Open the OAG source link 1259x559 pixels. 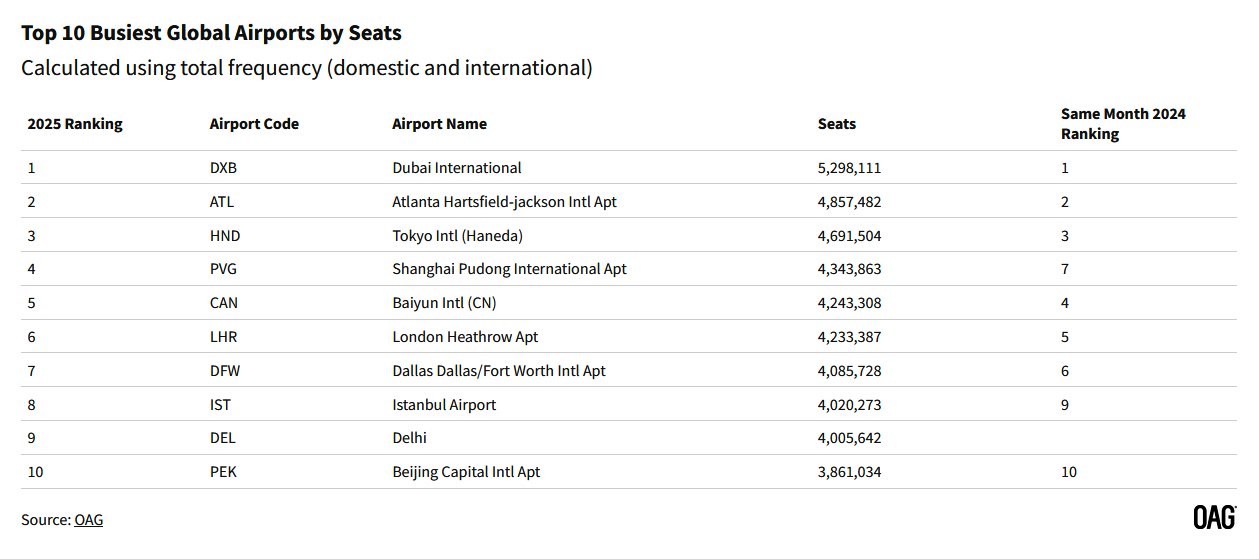(88, 520)
